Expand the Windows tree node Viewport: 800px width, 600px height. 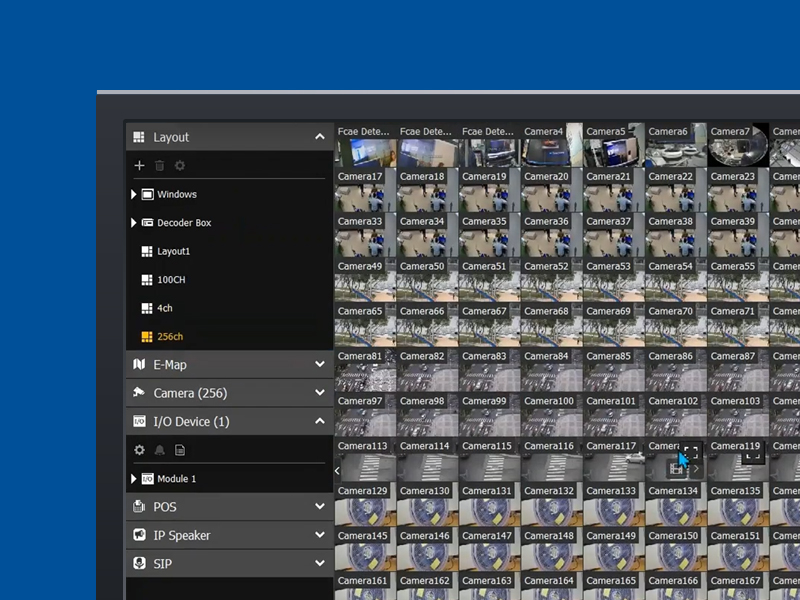134,194
